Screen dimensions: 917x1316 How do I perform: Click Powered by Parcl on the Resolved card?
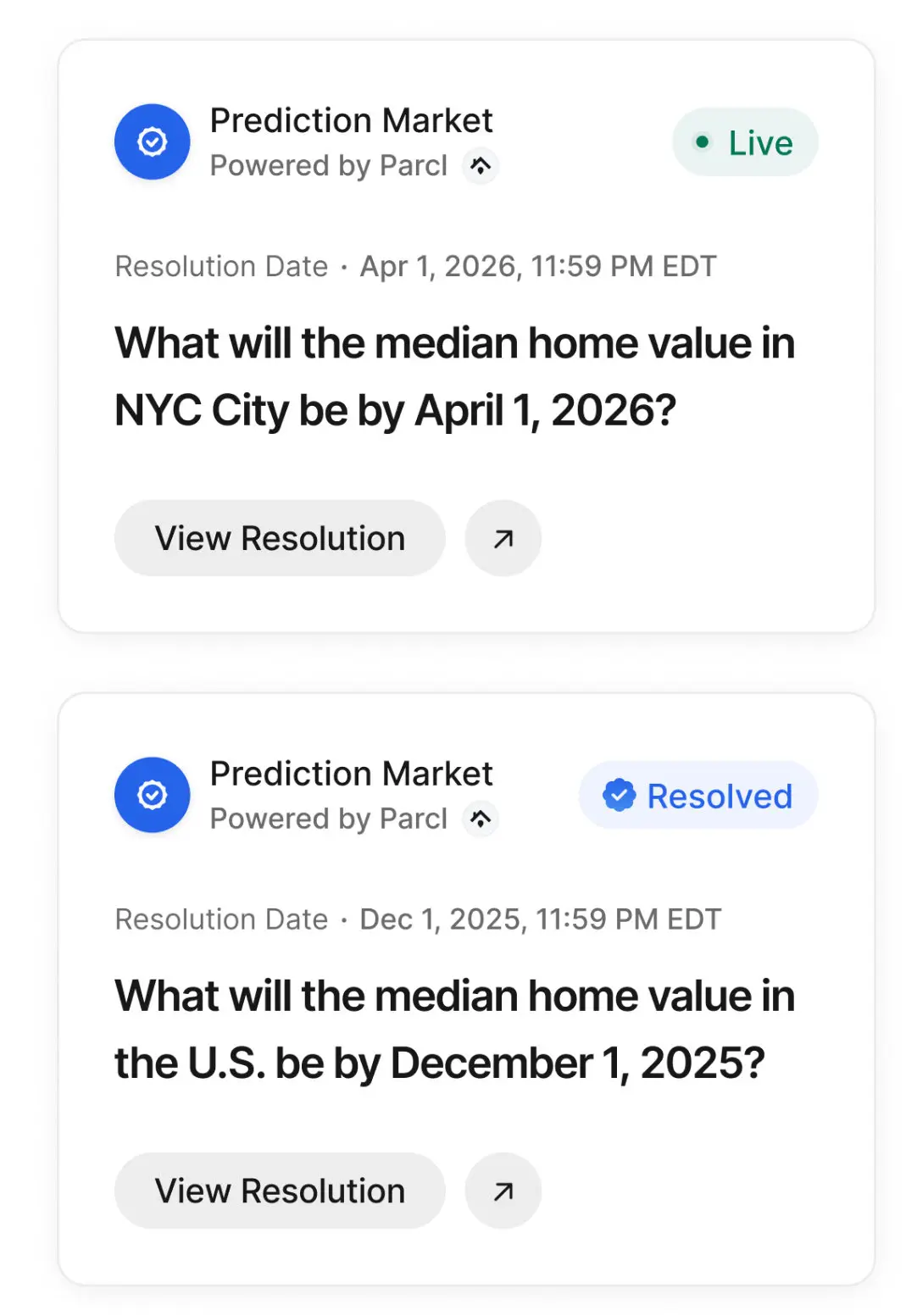coord(329,819)
